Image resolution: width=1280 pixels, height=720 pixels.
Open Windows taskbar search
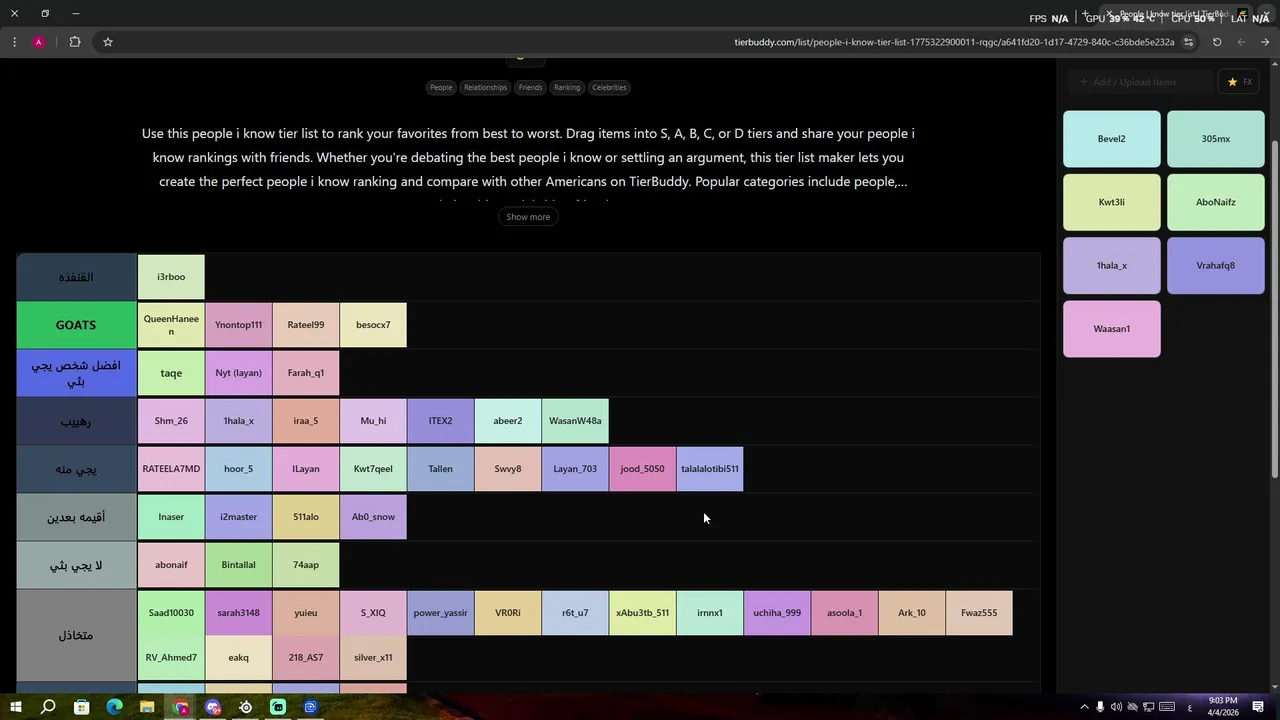pos(48,707)
